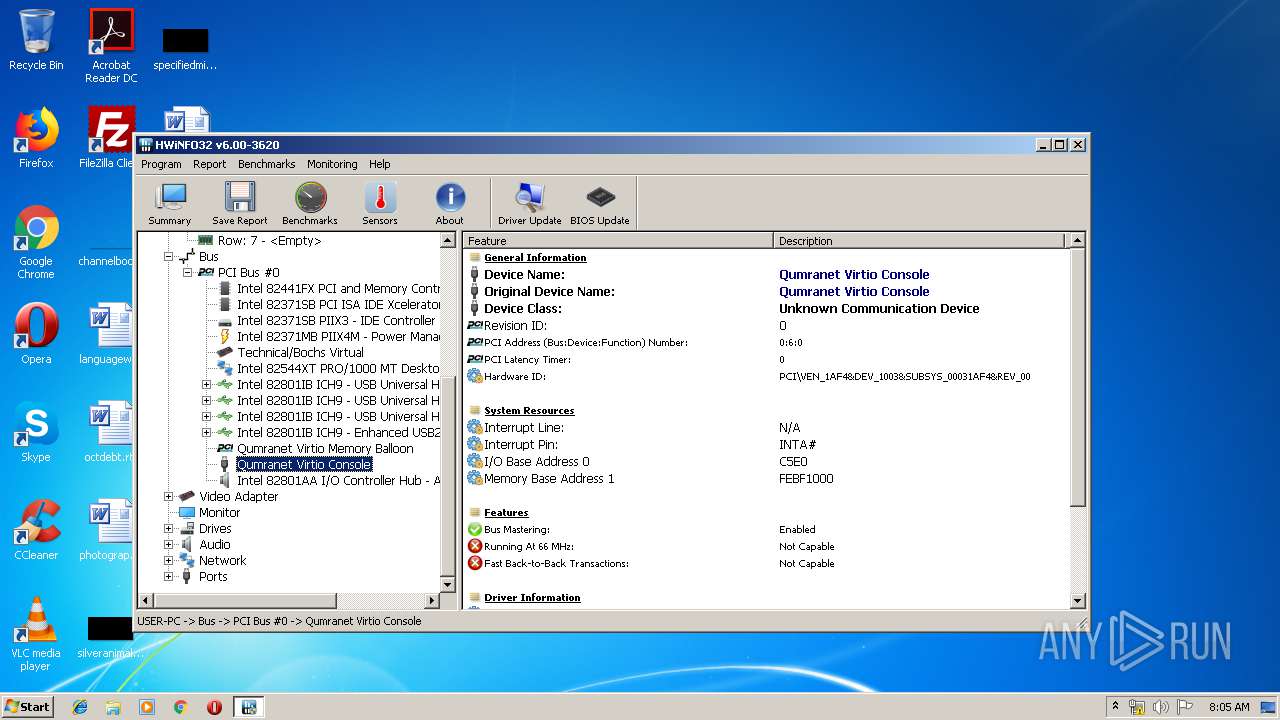Select Intel 82441FX PCI and Memory Controller

[338, 289]
